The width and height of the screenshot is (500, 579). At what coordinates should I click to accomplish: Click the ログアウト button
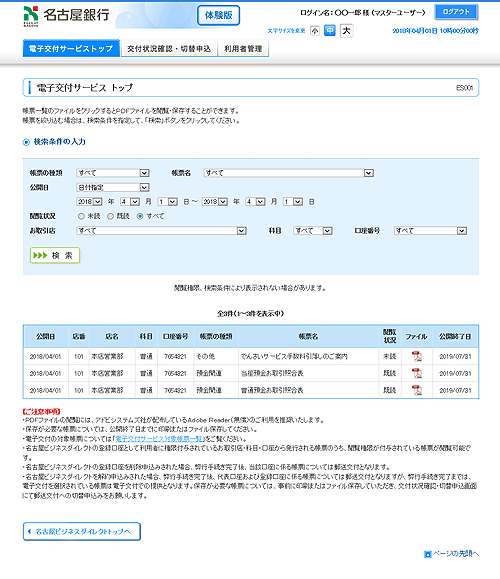[456, 12]
